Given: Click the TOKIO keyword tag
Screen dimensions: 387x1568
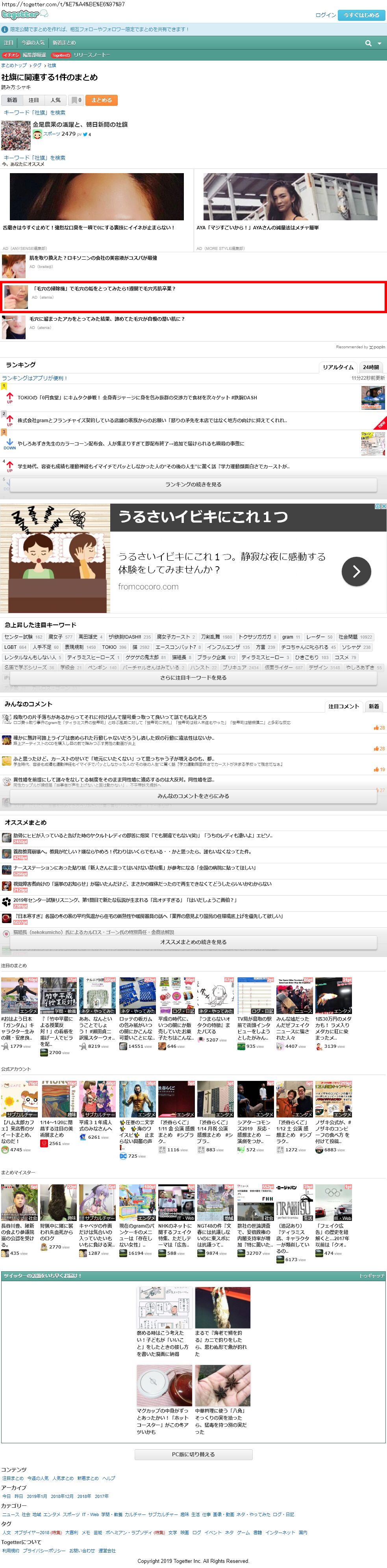Looking at the screenshot, I should 114,647.
